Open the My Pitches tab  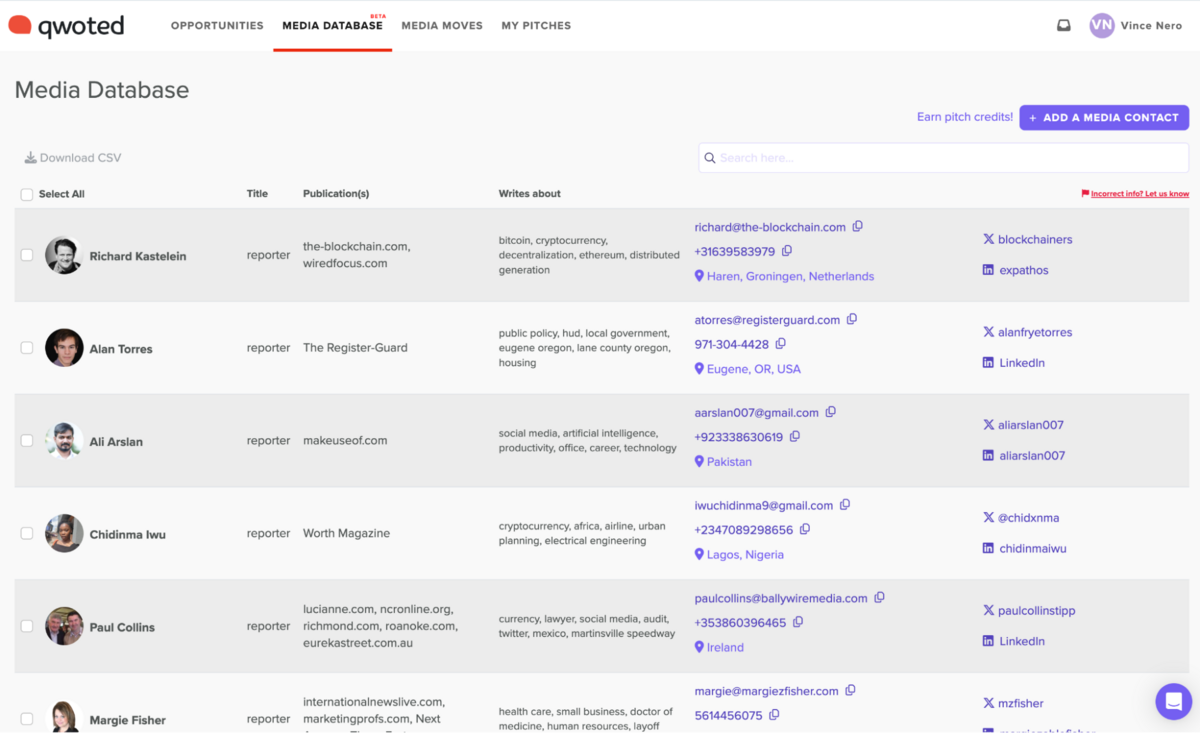(536, 26)
